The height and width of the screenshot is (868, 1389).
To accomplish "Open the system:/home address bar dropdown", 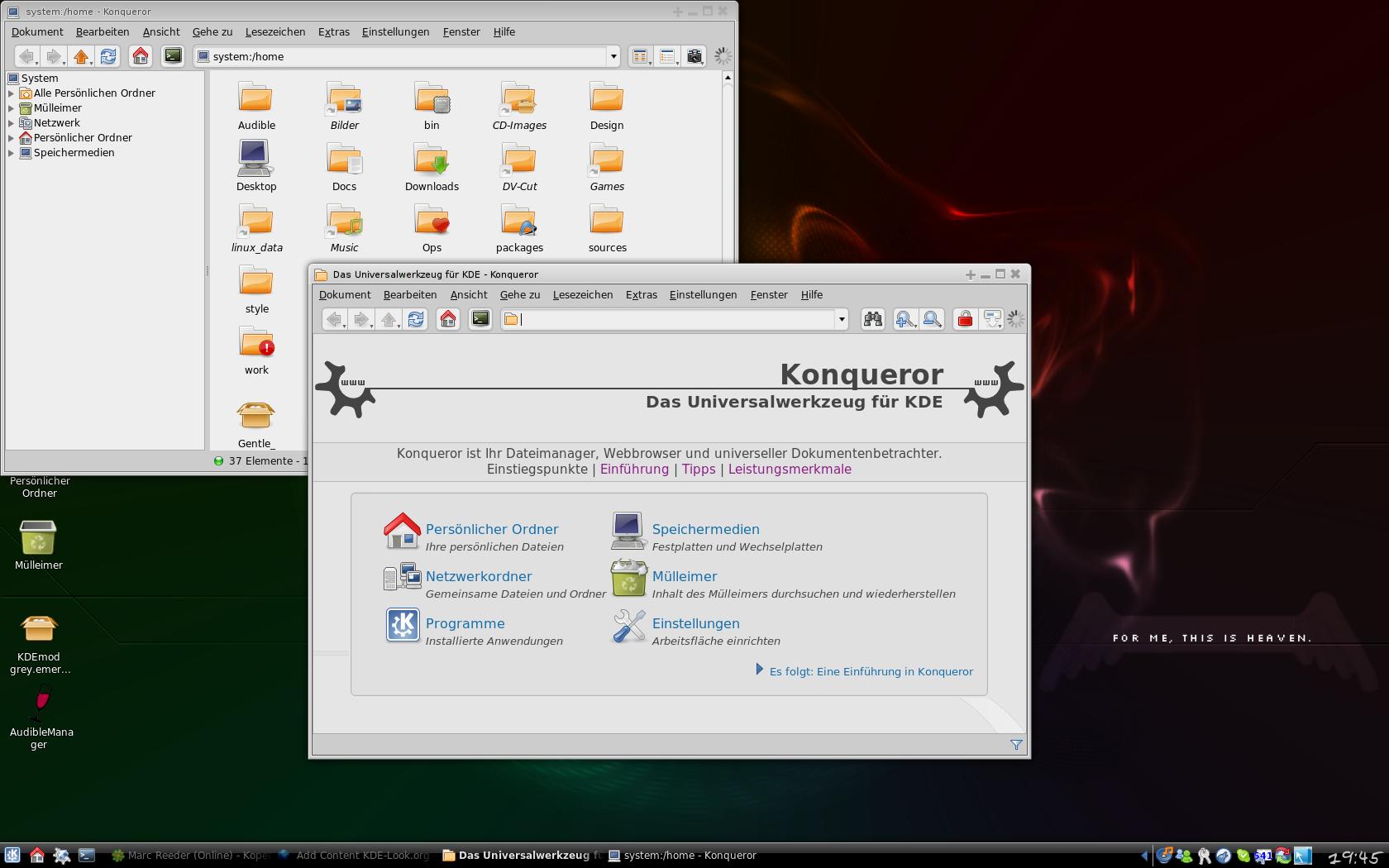I will click(613, 56).
